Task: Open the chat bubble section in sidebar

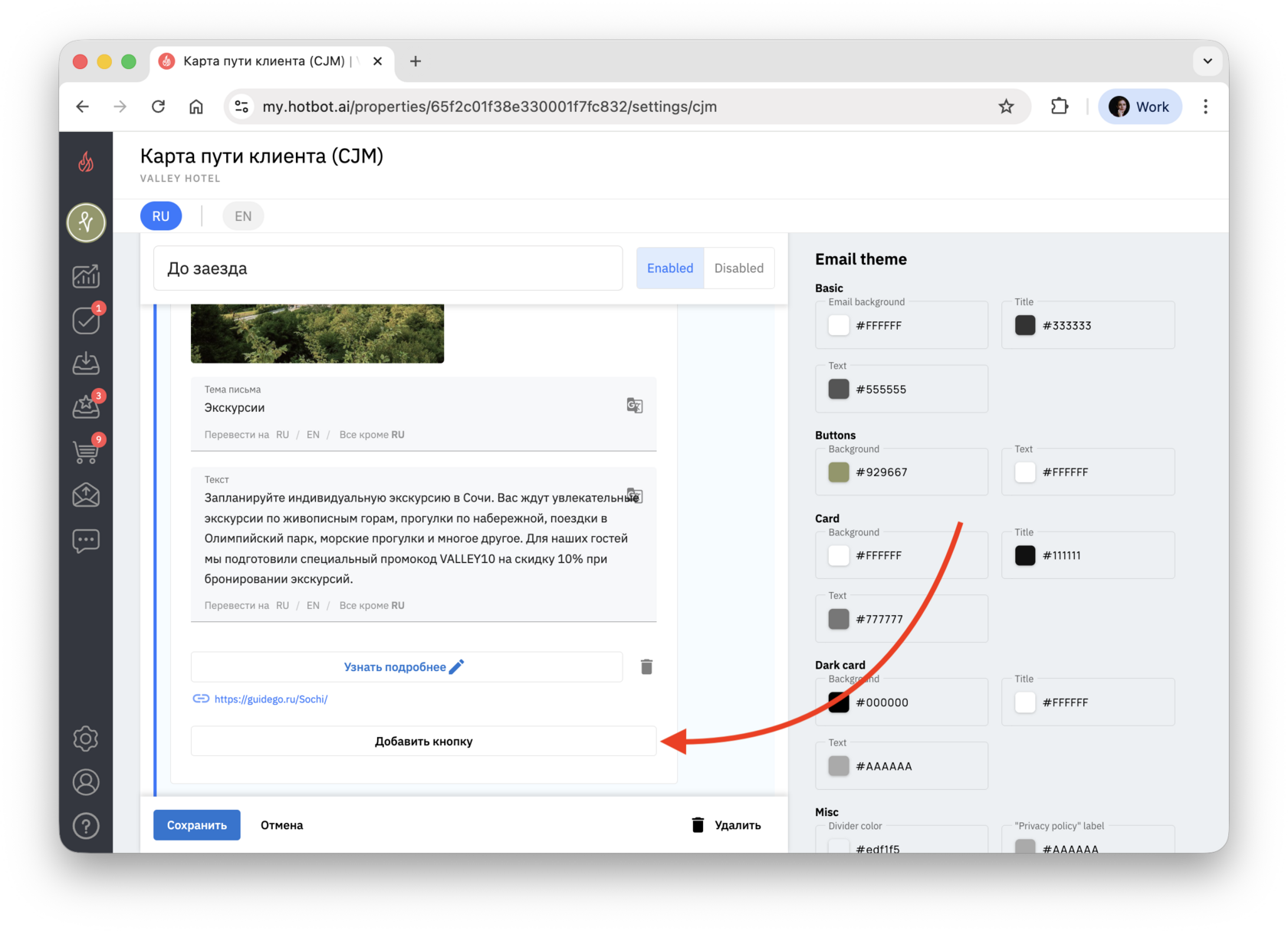Action: pos(86,541)
